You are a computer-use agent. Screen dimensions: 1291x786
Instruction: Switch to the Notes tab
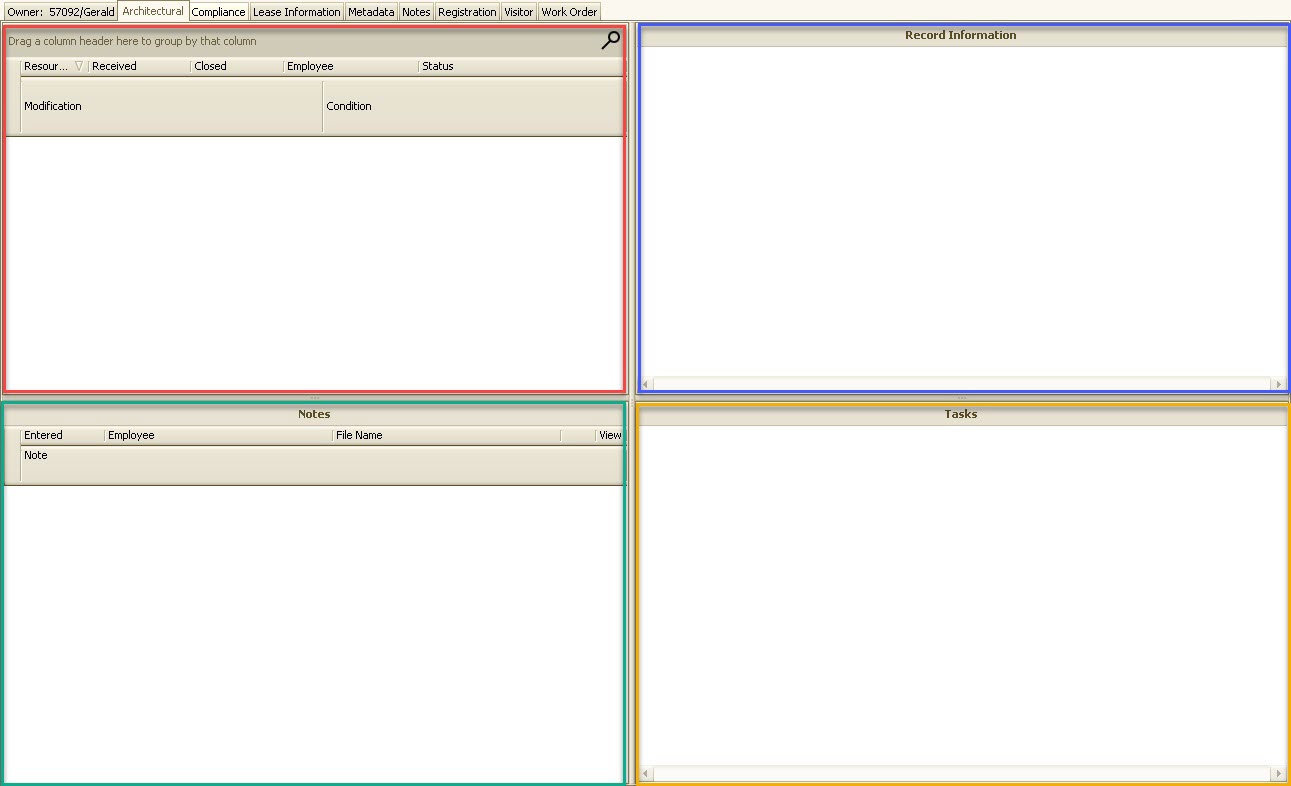click(x=416, y=12)
